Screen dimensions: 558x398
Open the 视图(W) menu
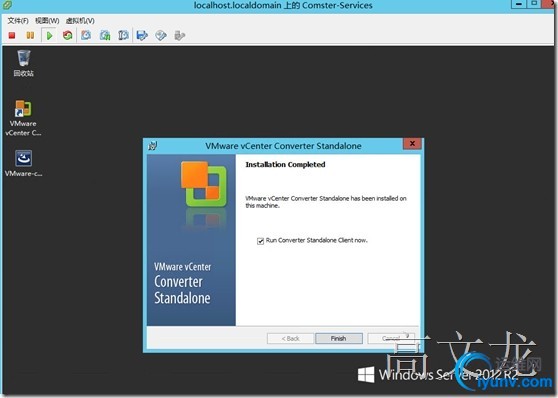coord(47,21)
